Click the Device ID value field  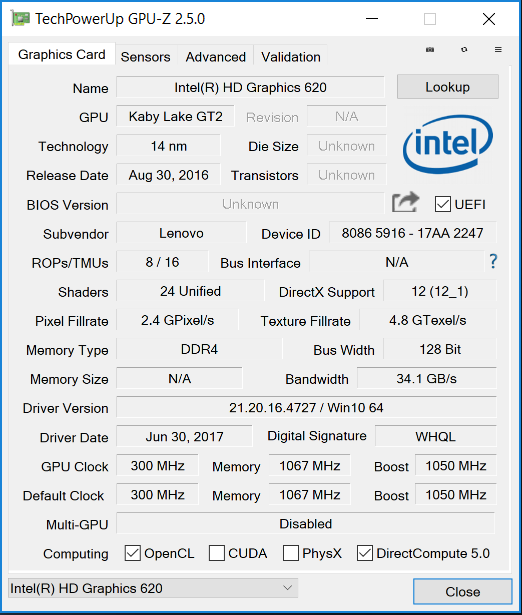click(x=413, y=233)
